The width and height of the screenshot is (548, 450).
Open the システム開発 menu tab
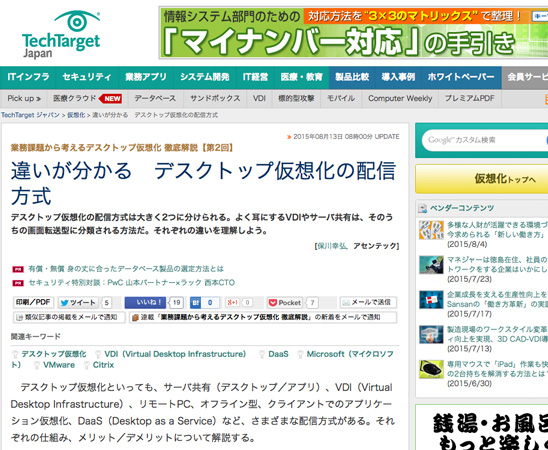pos(205,77)
